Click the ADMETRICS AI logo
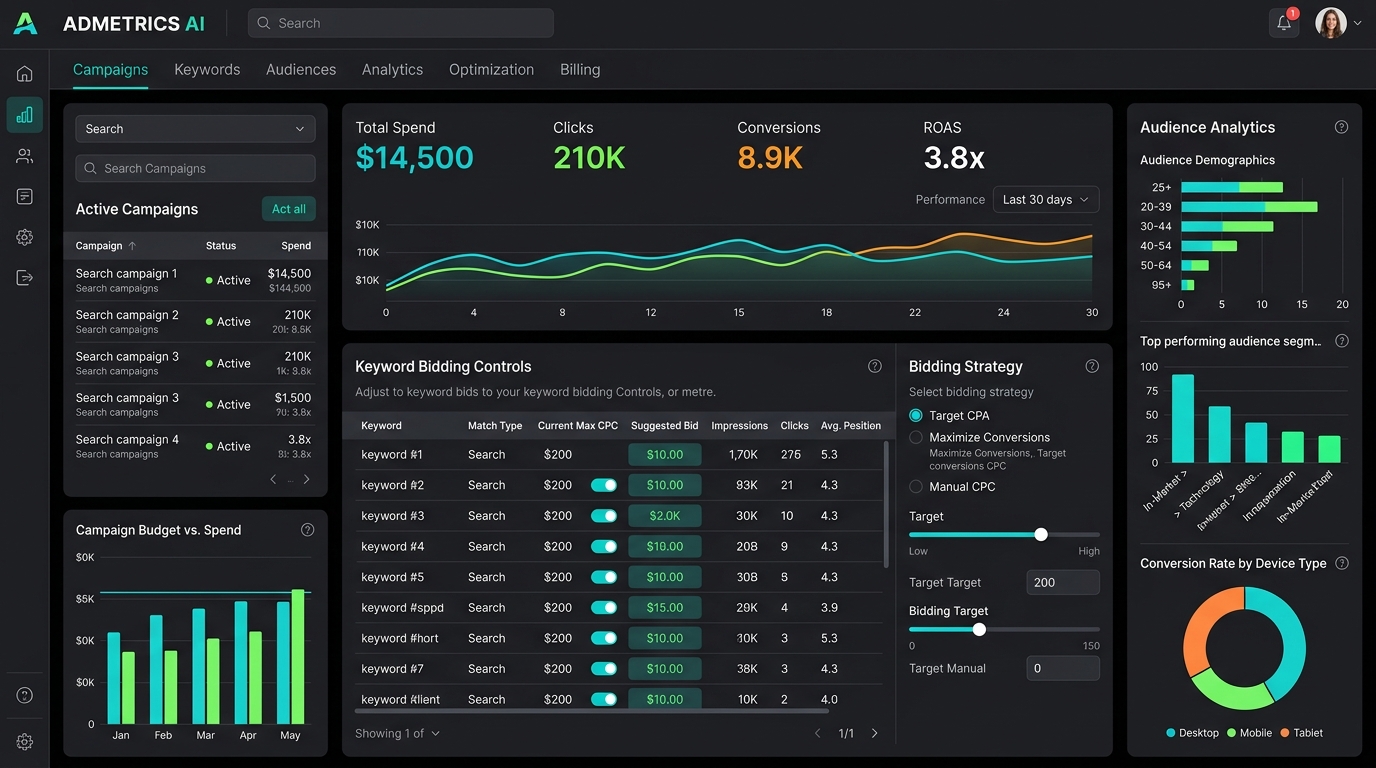This screenshot has width=1376, height=768. pos(109,23)
